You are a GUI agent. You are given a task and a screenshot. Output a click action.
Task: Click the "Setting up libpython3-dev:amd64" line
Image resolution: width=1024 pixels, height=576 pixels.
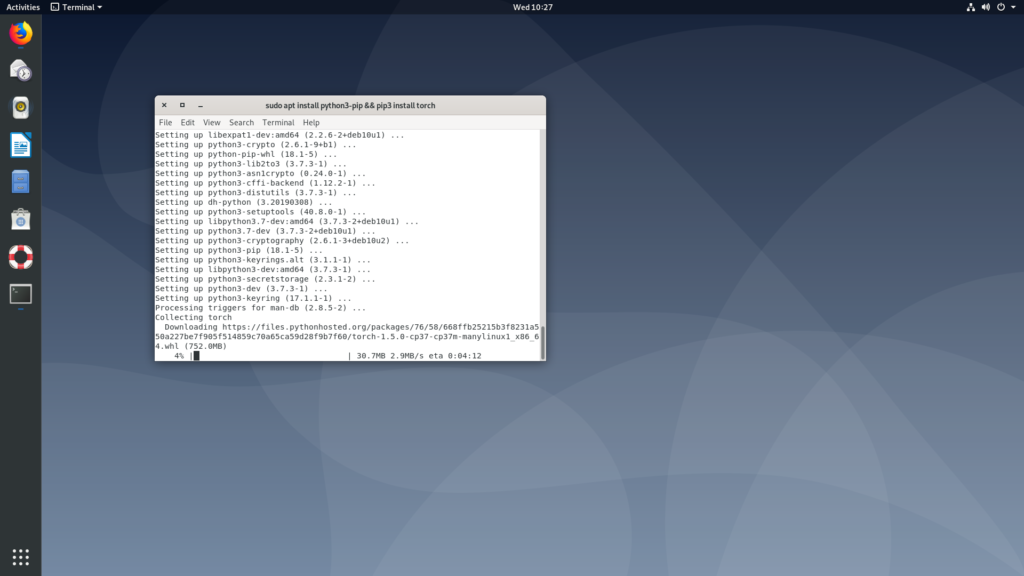coord(263,270)
